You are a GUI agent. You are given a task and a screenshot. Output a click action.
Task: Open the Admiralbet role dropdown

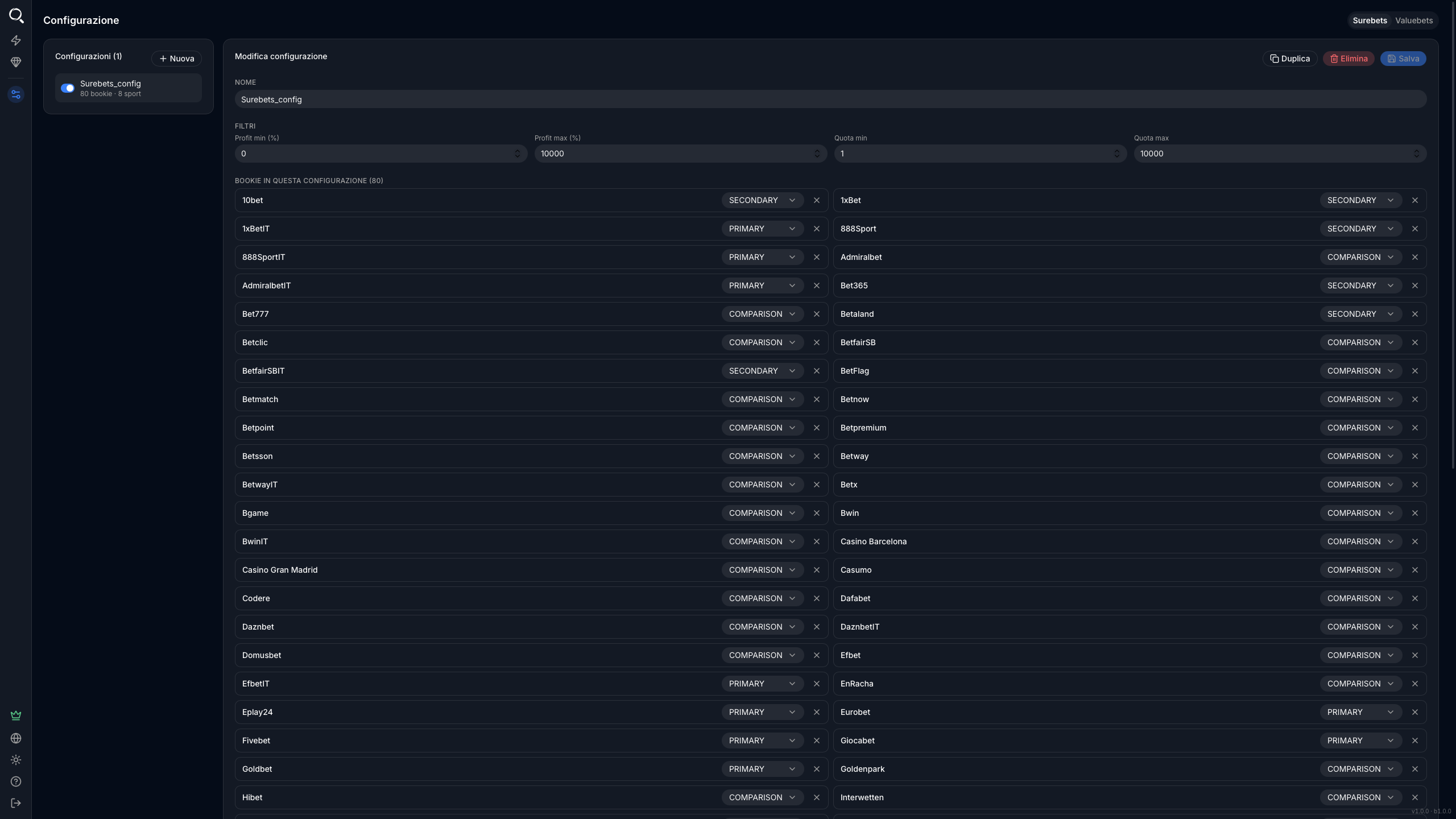point(1361,257)
